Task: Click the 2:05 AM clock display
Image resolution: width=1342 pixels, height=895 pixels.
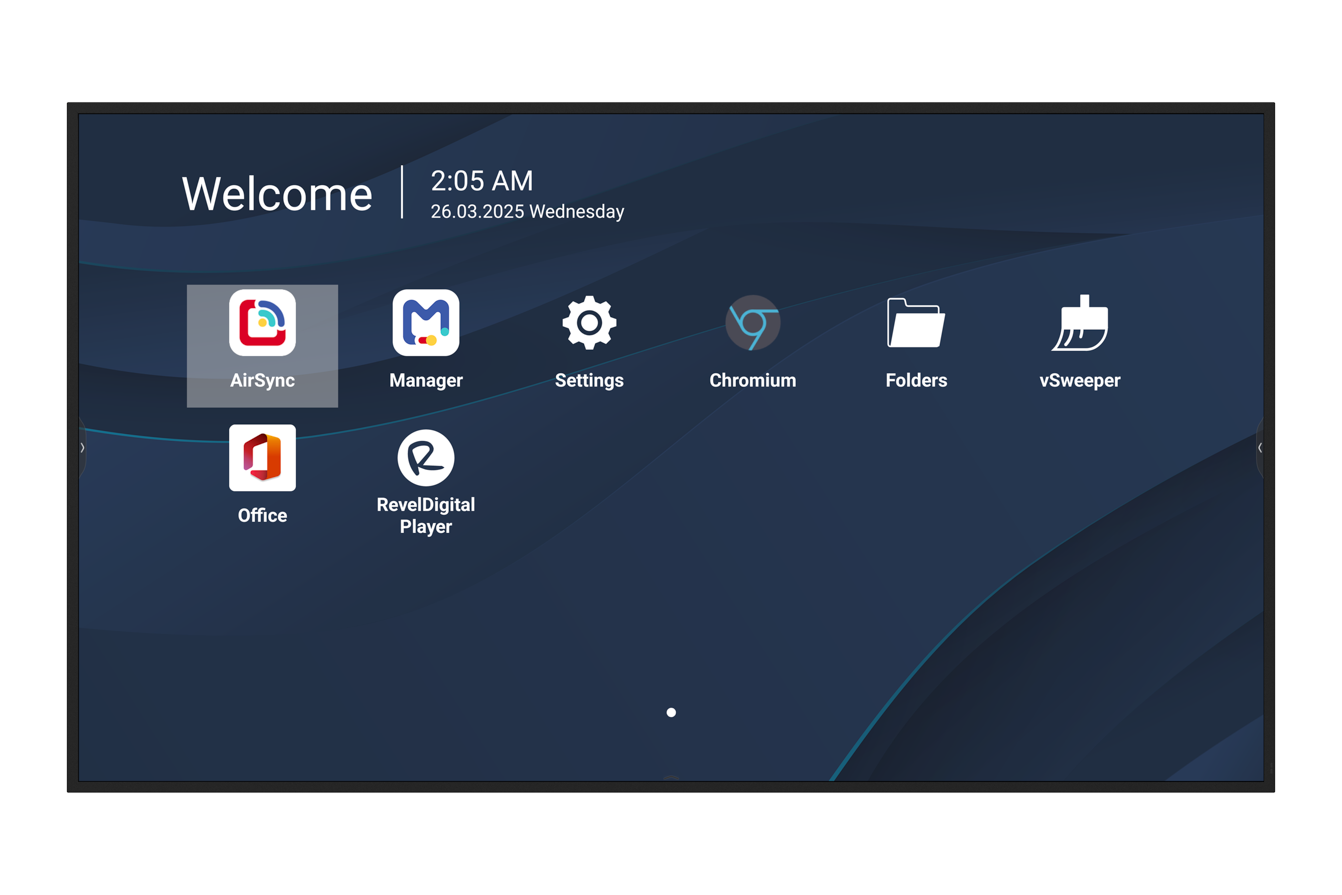Action: (482, 181)
